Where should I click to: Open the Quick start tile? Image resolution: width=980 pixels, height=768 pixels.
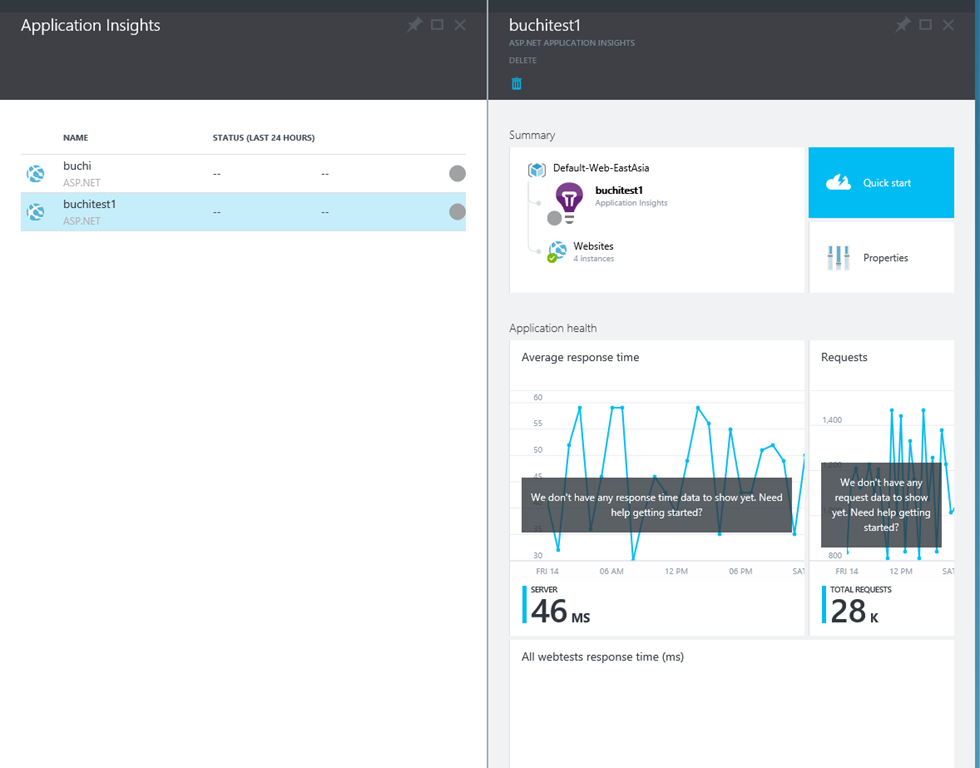point(881,182)
